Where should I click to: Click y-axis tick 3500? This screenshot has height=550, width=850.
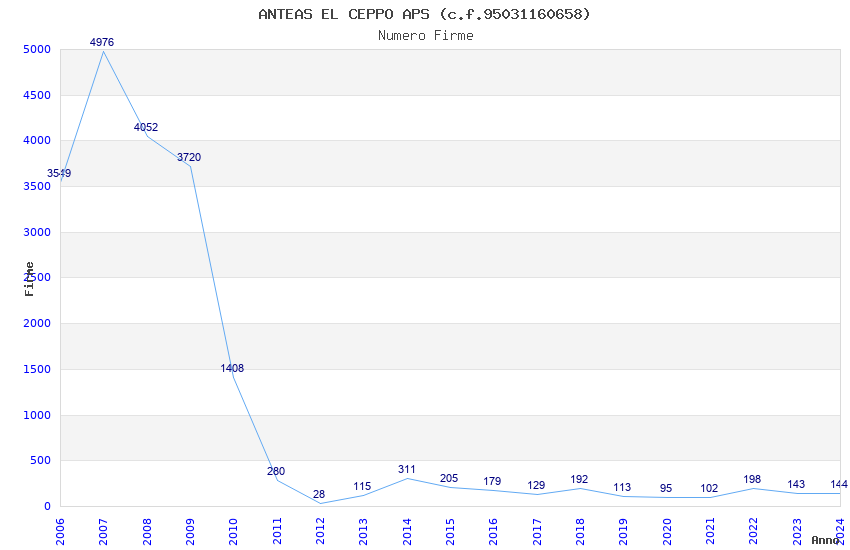coord(37,186)
